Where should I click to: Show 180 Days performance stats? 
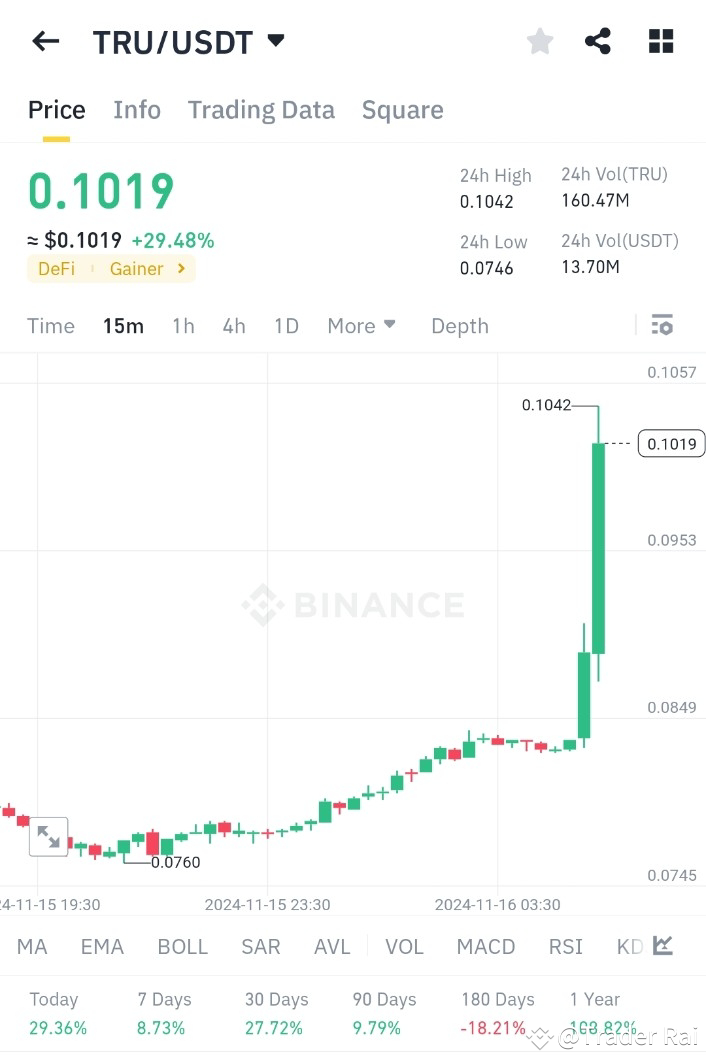pyautogui.click(x=497, y=999)
